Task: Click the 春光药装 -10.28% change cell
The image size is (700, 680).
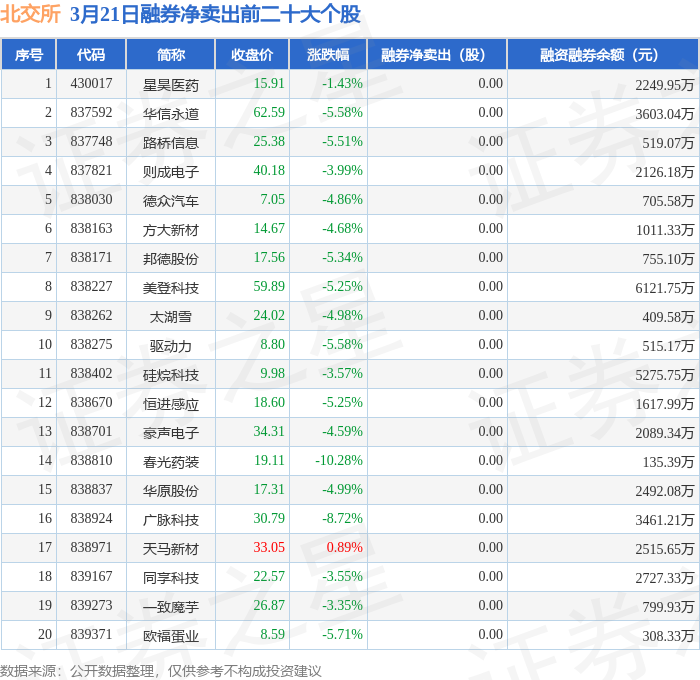Action: point(339,460)
